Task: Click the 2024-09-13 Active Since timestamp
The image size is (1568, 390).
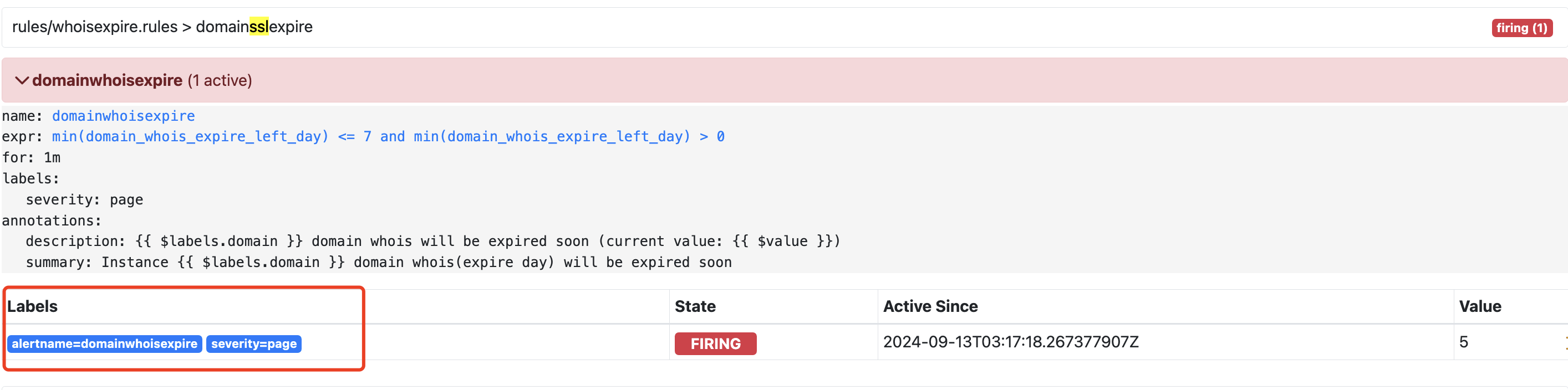Action: pyautogui.click(x=1010, y=342)
